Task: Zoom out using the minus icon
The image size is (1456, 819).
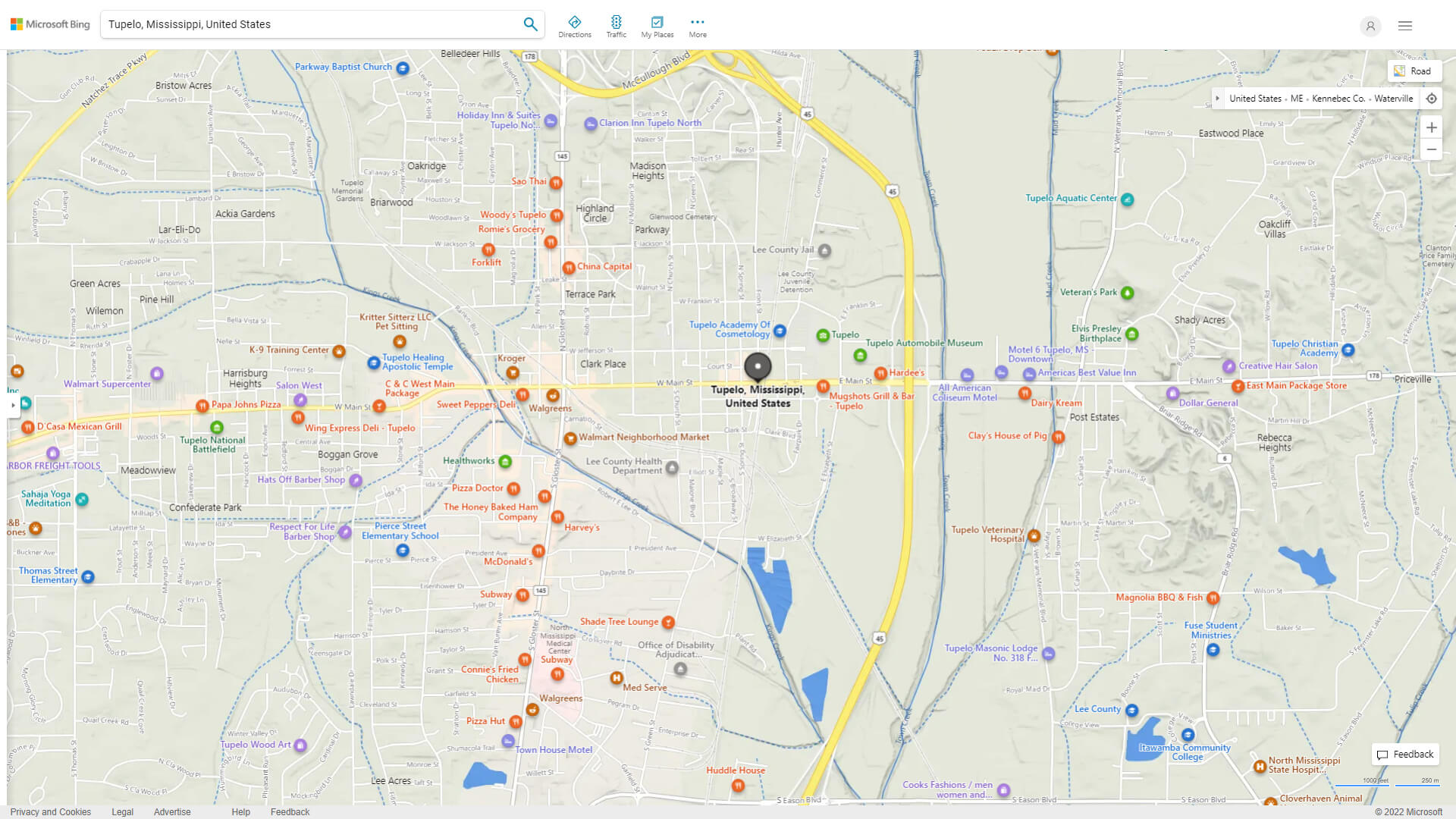Action: click(1432, 149)
